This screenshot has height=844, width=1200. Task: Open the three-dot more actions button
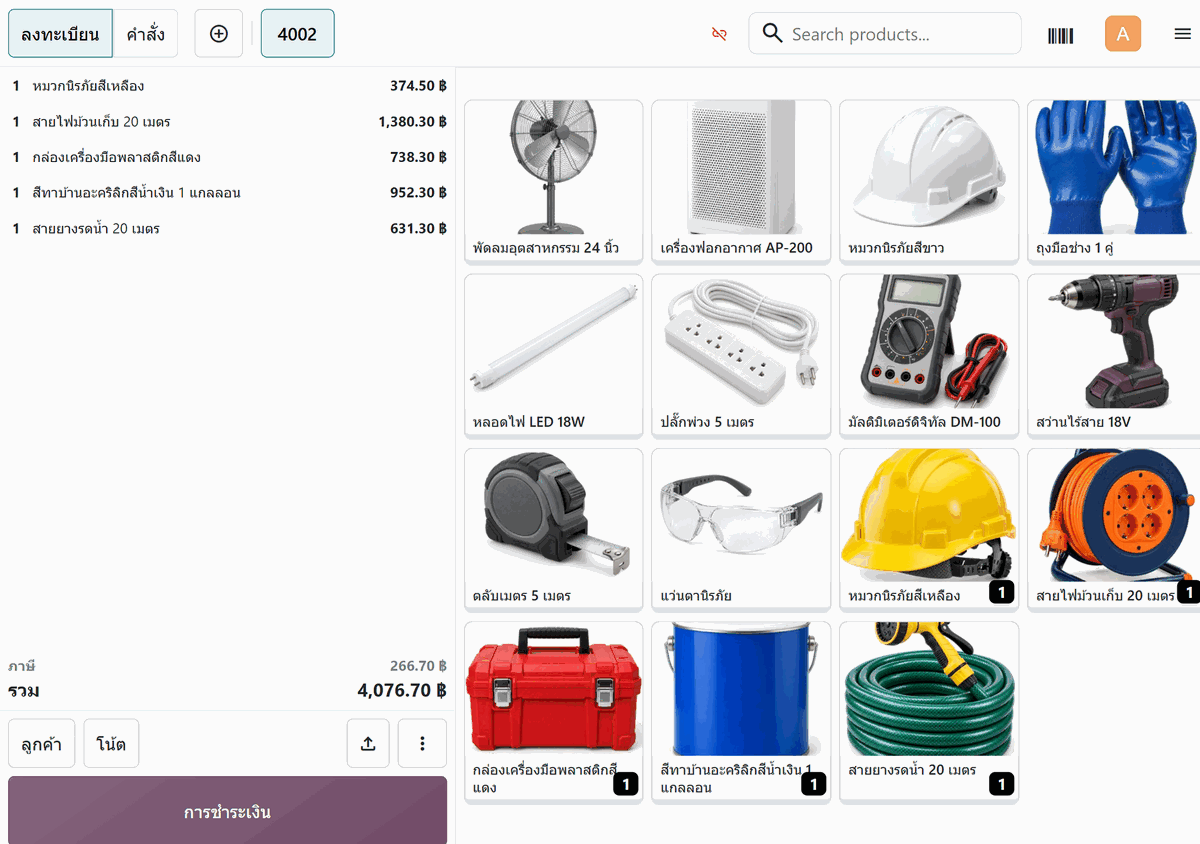pos(422,743)
